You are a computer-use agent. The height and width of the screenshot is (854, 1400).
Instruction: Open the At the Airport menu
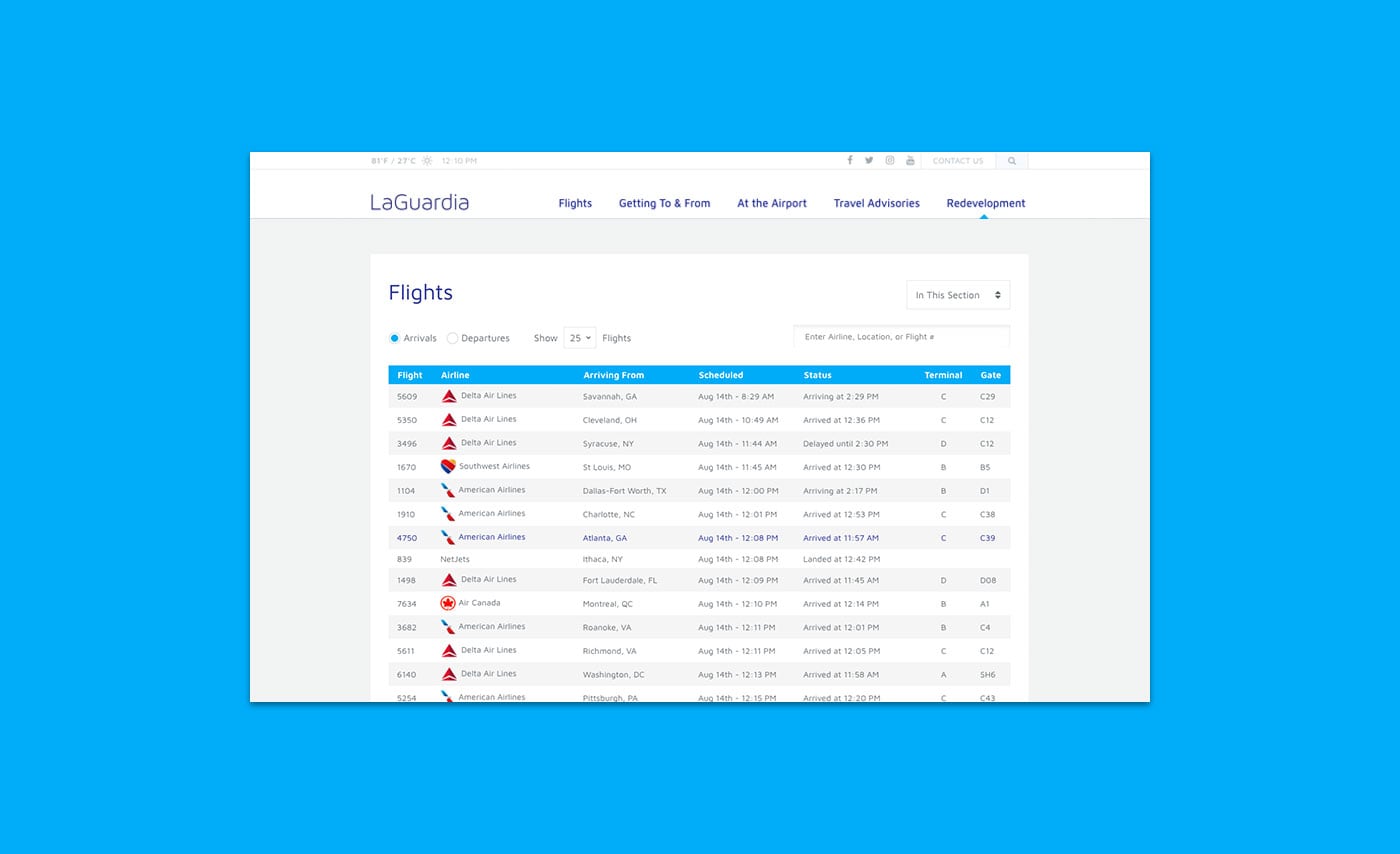click(x=772, y=203)
